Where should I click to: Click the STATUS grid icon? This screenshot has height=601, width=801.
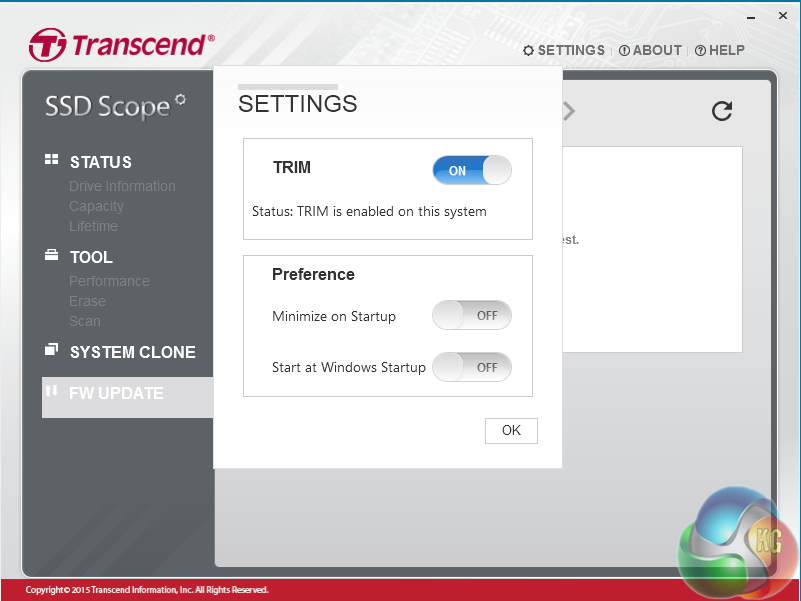click(x=51, y=159)
